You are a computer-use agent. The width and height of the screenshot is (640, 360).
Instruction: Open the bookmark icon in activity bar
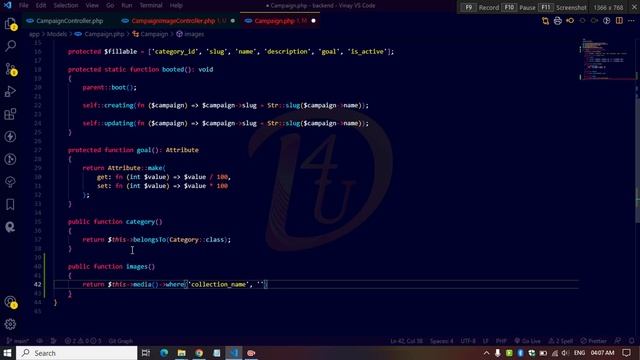tap(10, 204)
